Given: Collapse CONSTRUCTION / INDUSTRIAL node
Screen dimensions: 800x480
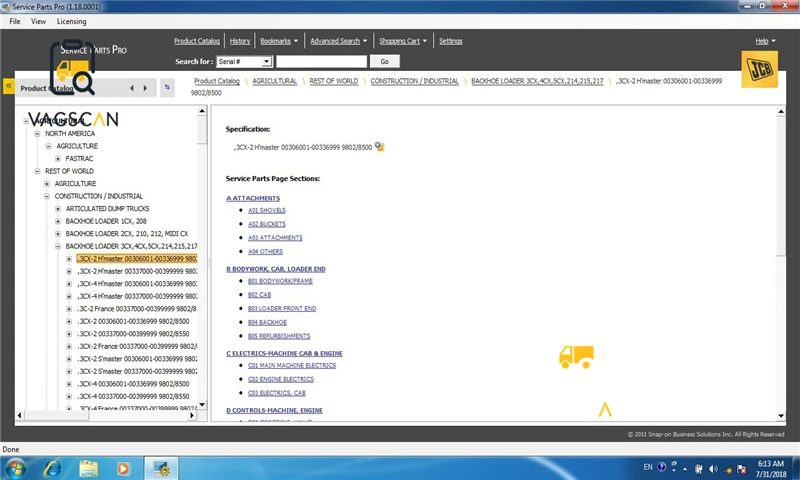Looking at the screenshot, I should point(47,196).
